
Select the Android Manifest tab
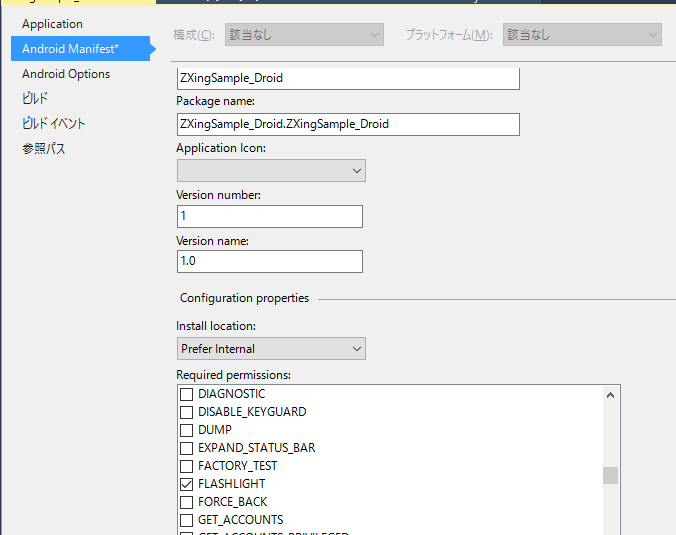(x=81, y=49)
